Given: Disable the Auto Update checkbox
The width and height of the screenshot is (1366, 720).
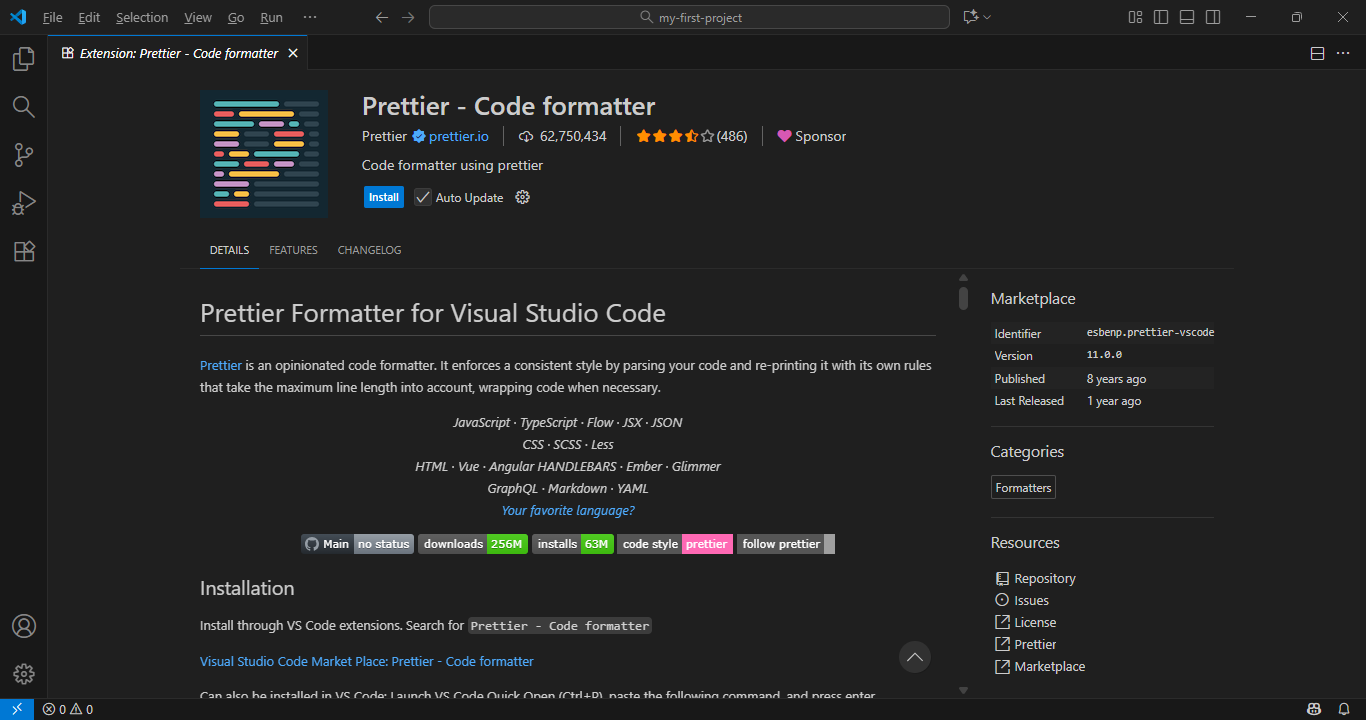Looking at the screenshot, I should pyautogui.click(x=422, y=197).
